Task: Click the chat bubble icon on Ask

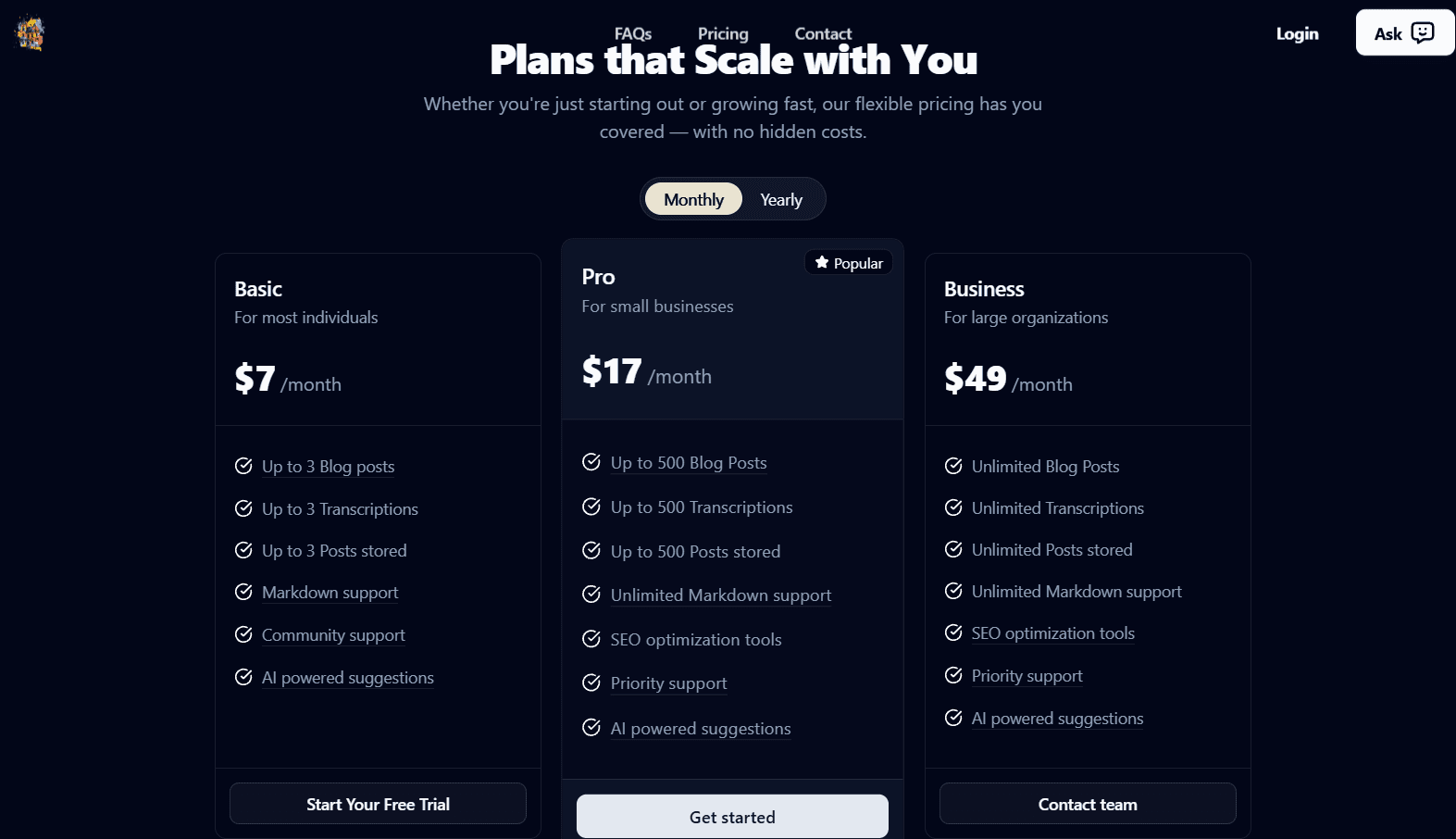Action: pos(1423,33)
